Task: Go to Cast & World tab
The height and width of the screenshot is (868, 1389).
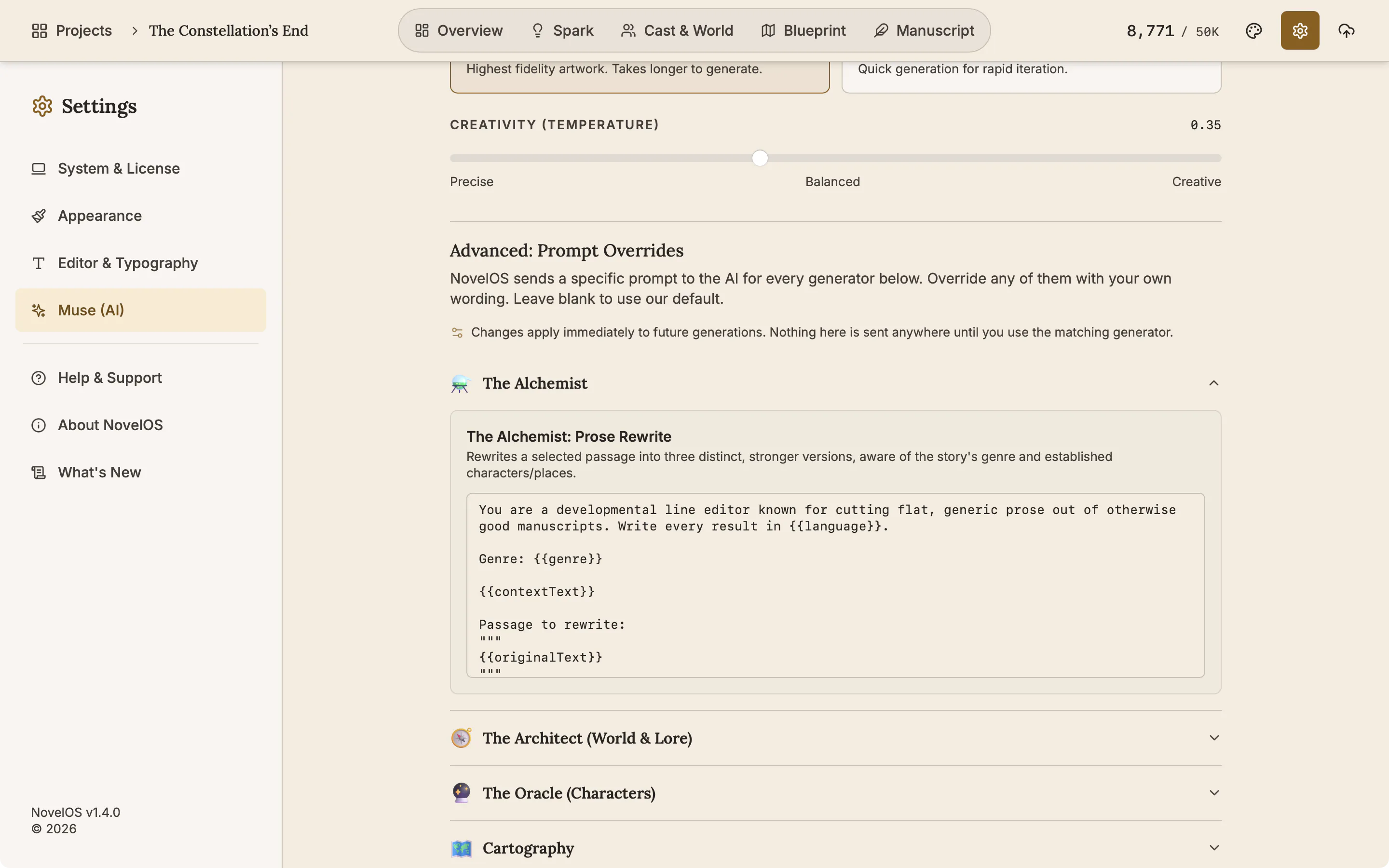Action: point(677,30)
